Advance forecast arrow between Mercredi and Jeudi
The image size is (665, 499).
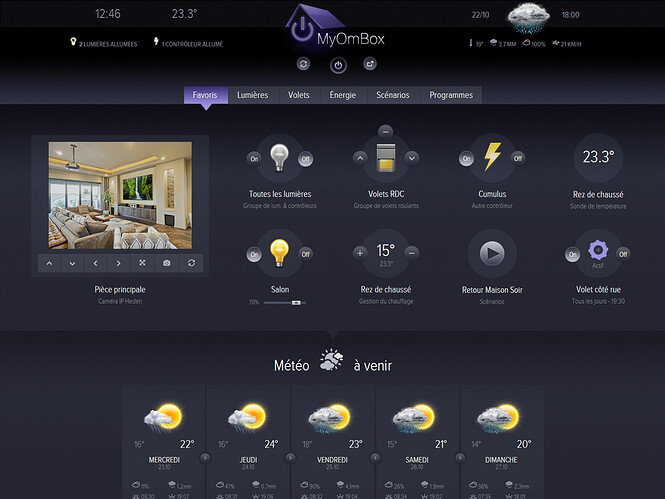pyautogui.click(x=205, y=458)
